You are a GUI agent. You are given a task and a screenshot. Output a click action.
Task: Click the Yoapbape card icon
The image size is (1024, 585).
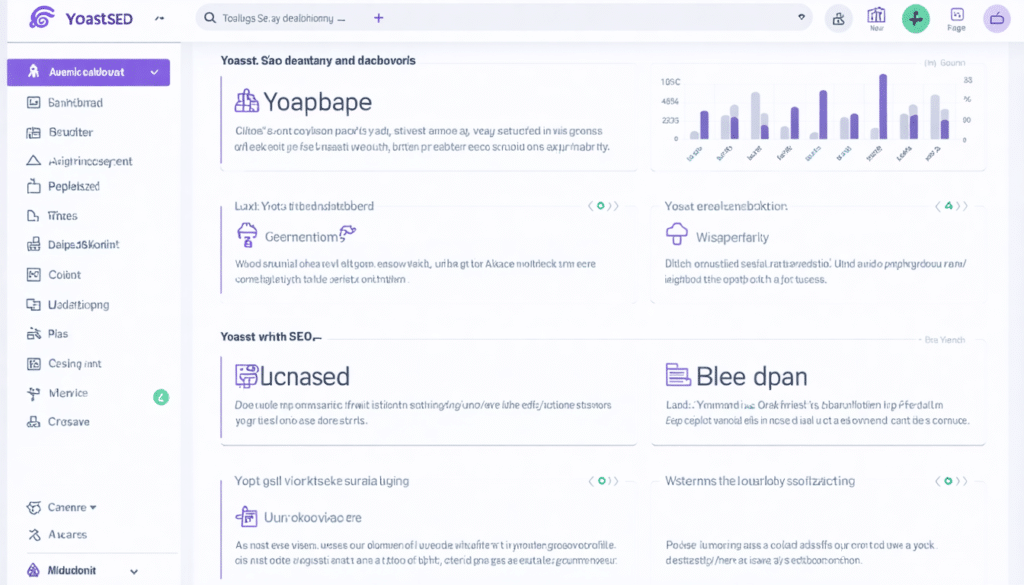247,101
